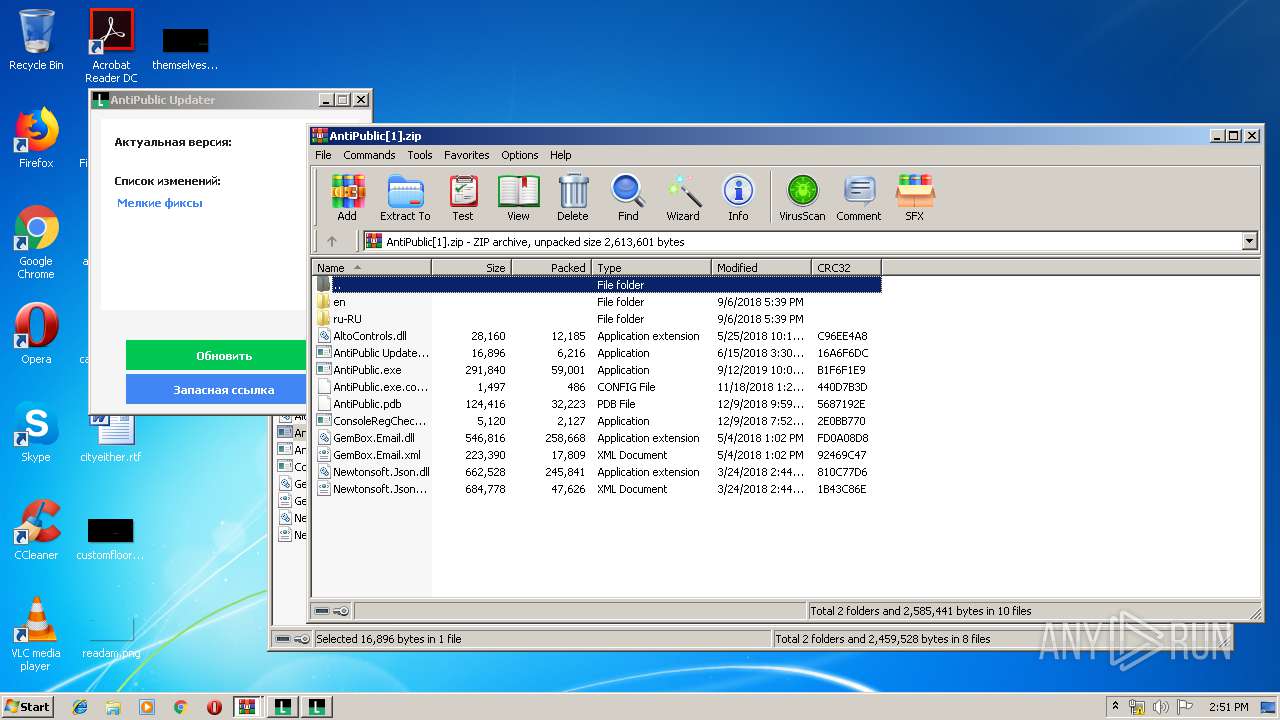This screenshot has width=1280, height=720.
Task: Select the GemBox.Email.xml file row
Action: click(x=597, y=455)
